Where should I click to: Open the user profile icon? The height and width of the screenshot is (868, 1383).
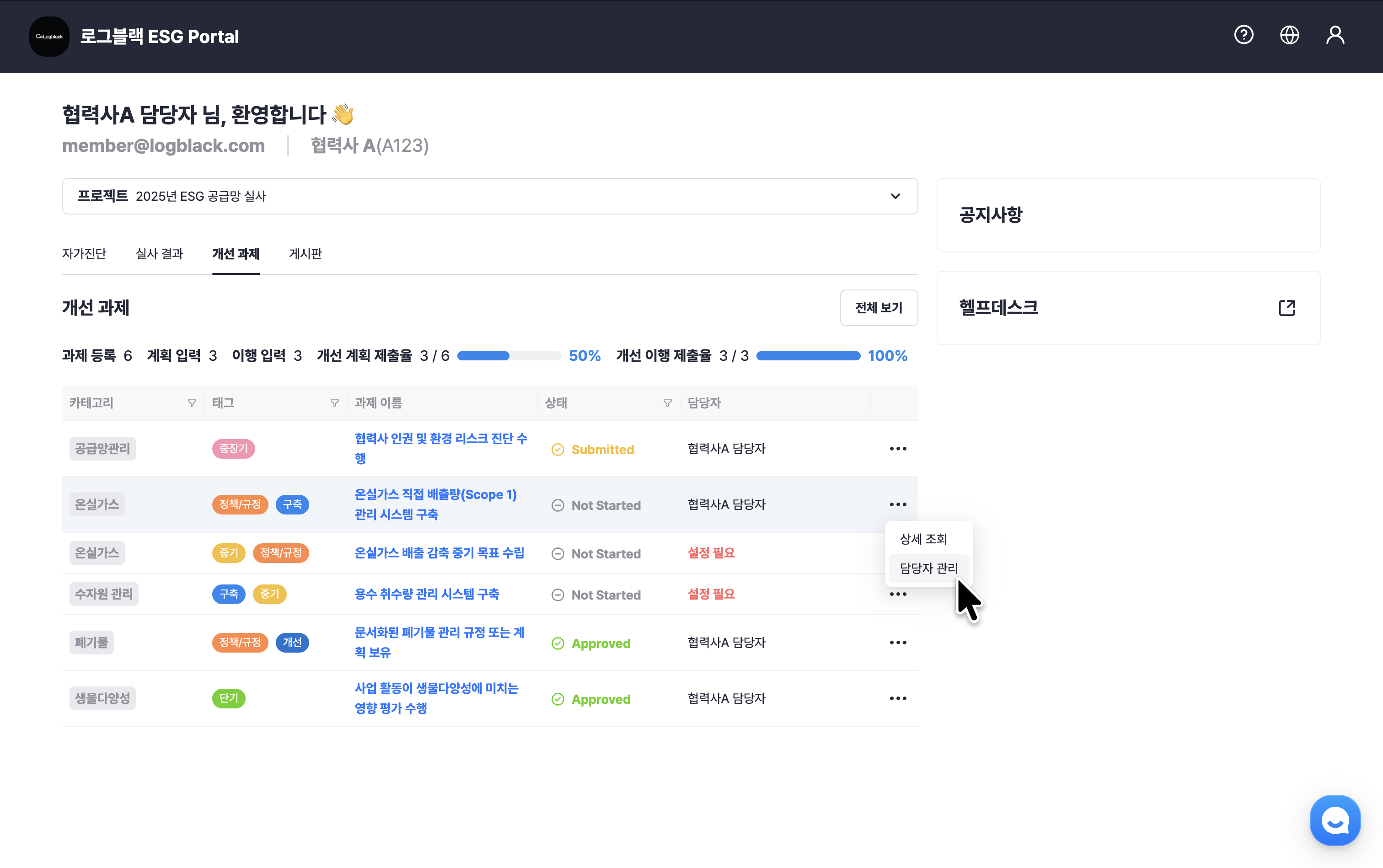point(1335,35)
